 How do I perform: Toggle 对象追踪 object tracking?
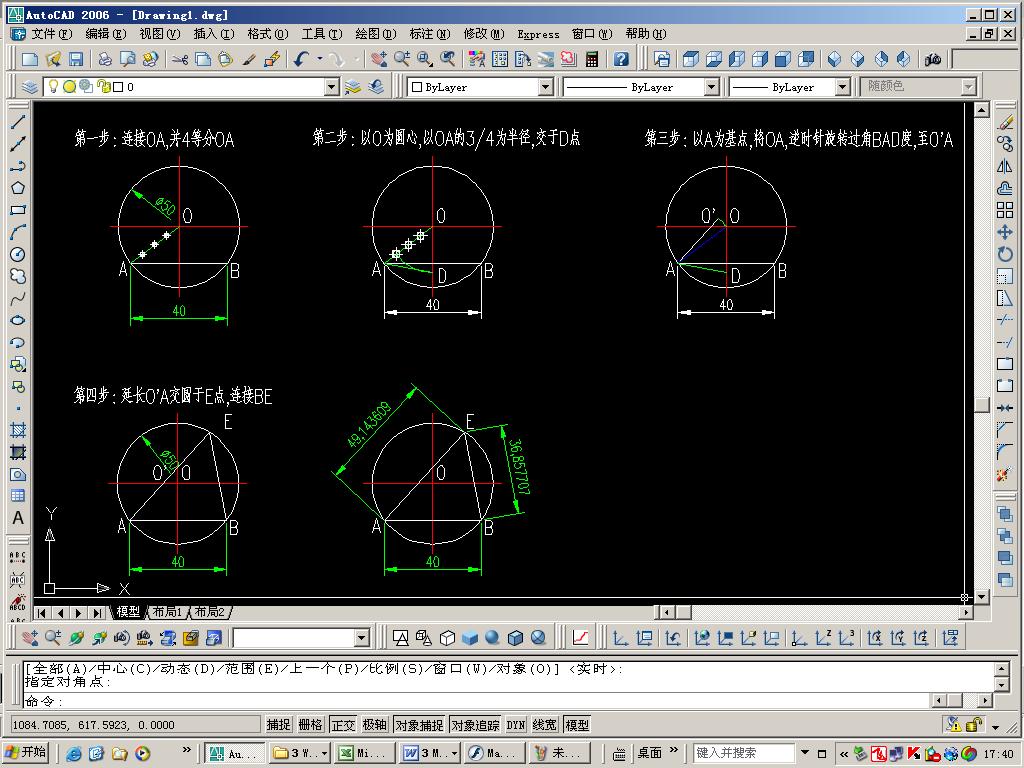coord(475,724)
